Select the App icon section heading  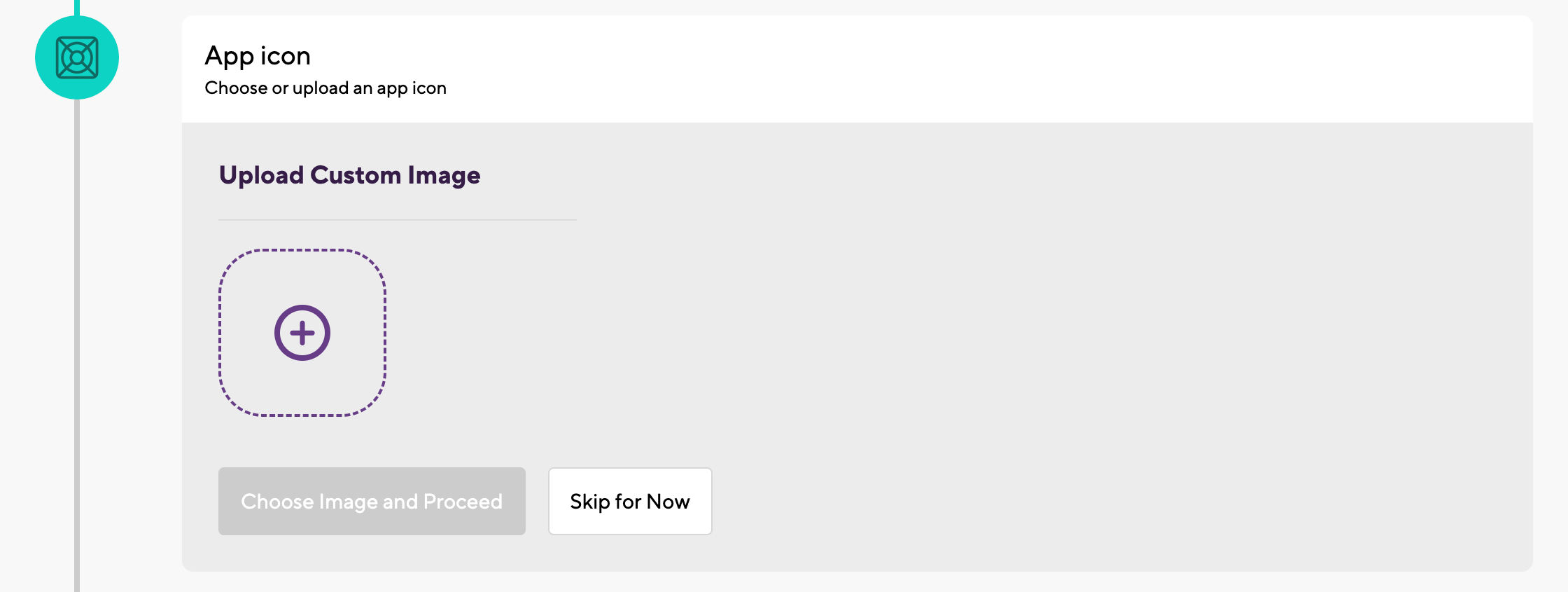point(258,56)
